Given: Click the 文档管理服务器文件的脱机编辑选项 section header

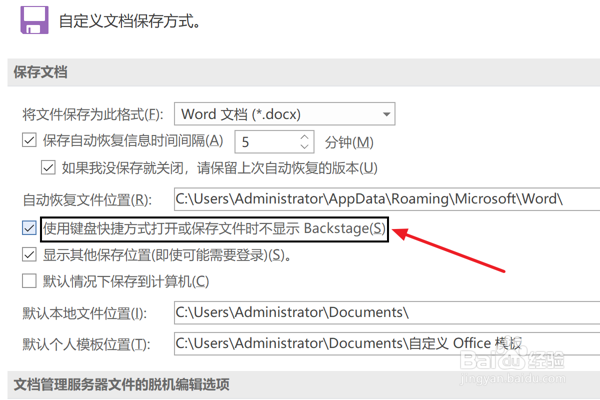Looking at the screenshot, I should pyautogui.click(x=304, y=385).
